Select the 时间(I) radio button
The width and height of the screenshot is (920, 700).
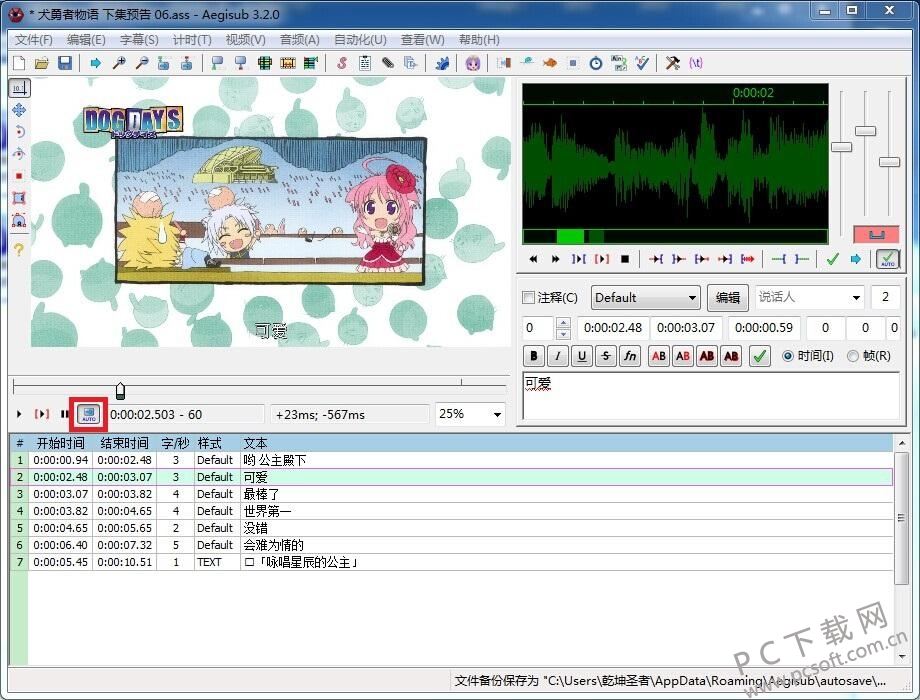click(788, 356)
